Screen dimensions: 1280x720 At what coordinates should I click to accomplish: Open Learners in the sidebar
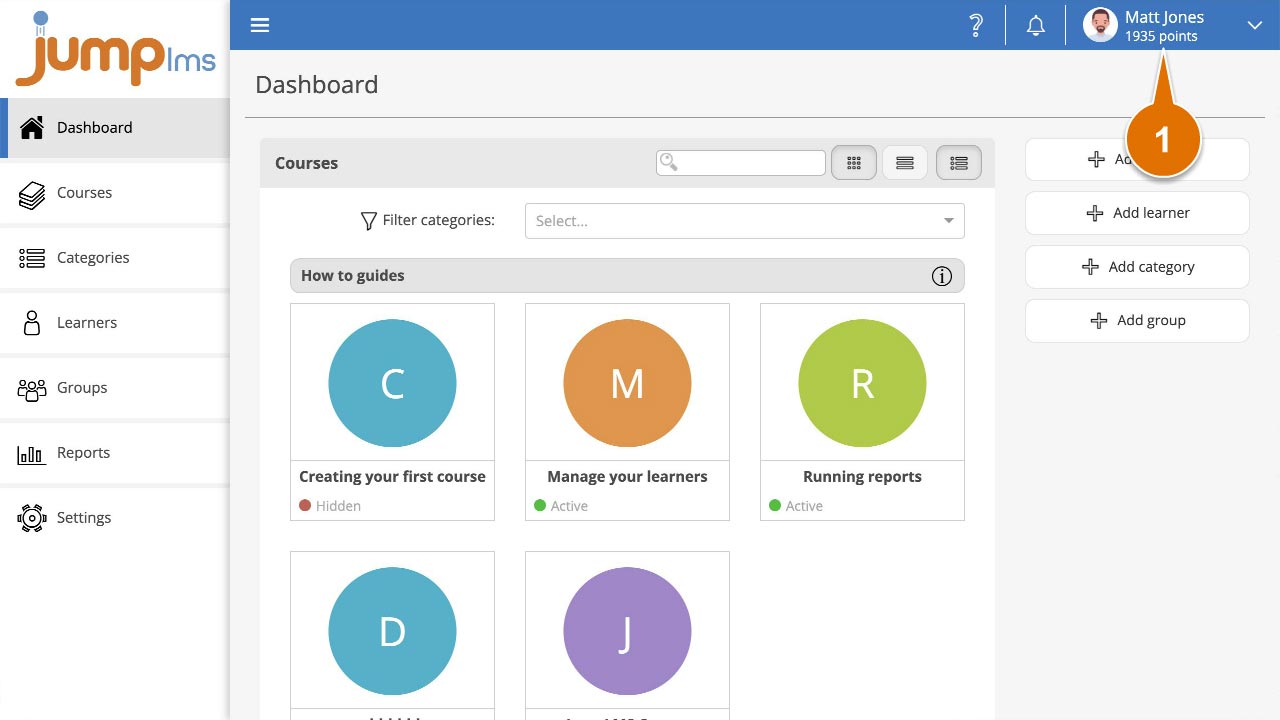[x=115, y=323]
